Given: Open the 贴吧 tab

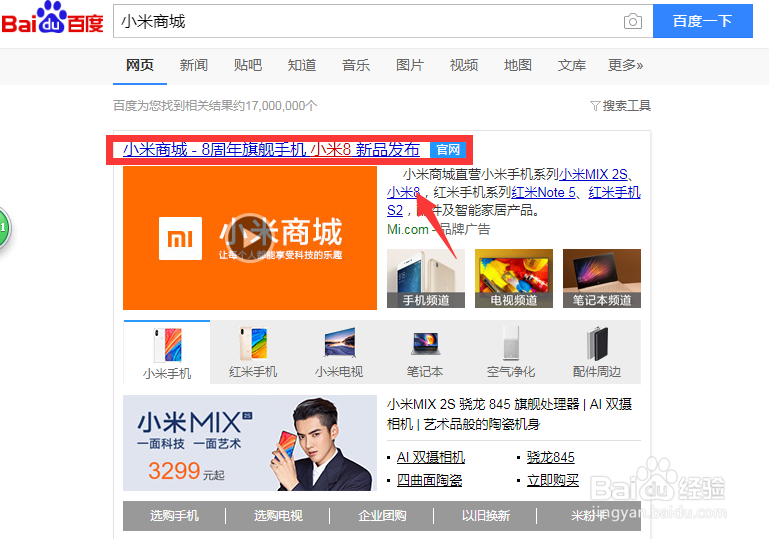Looking at the screenshot, I should [x=248, y=65].
